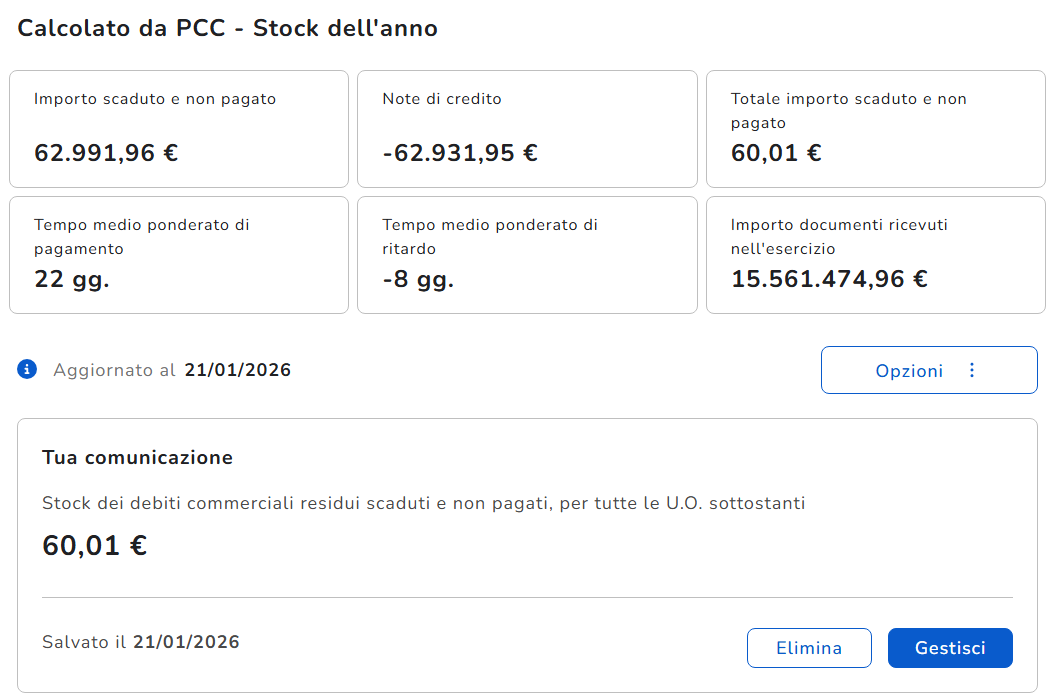Click the Tempo medio ponderato di pagamento label

pos(141,236)
